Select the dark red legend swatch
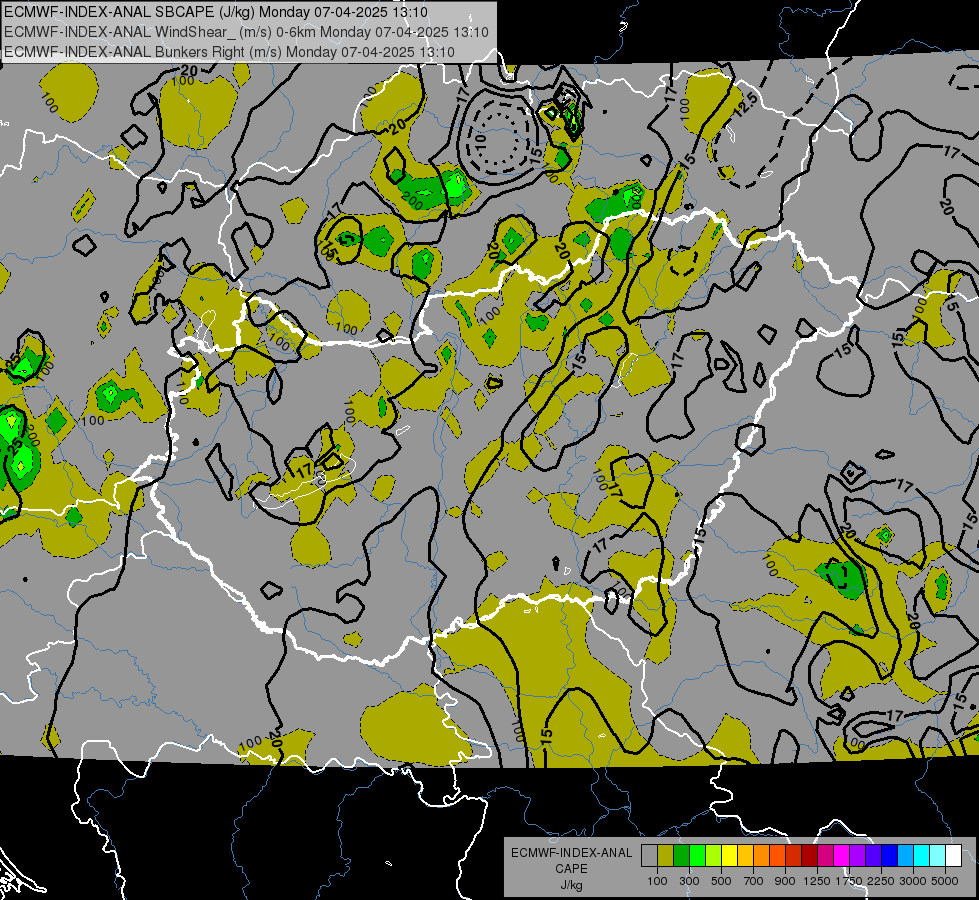 810,856
